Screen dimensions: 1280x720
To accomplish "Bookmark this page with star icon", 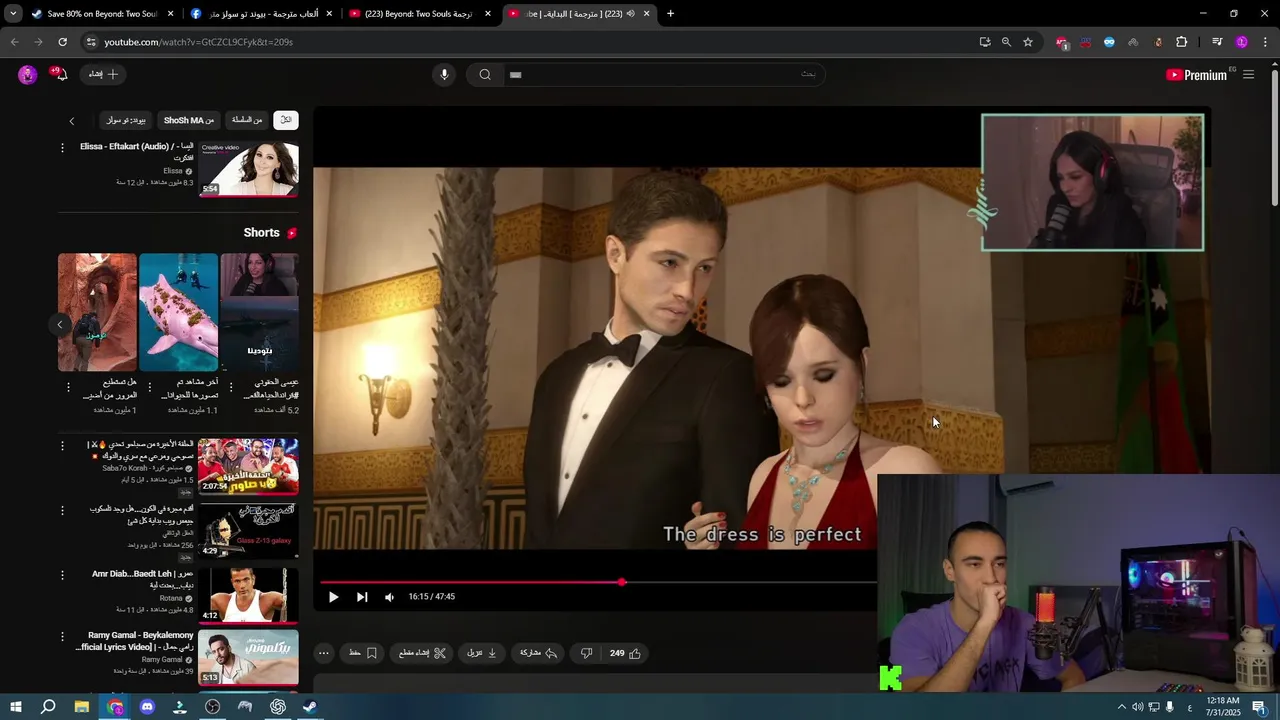I will click(x=1028, y=42).
